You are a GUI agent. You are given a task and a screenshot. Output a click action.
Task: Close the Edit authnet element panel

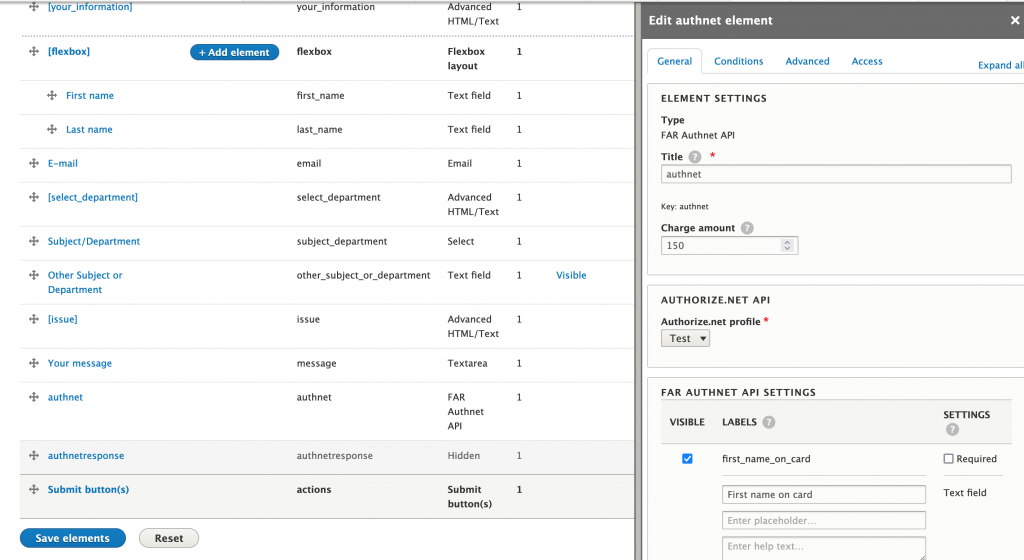(x=1015, y=20)
